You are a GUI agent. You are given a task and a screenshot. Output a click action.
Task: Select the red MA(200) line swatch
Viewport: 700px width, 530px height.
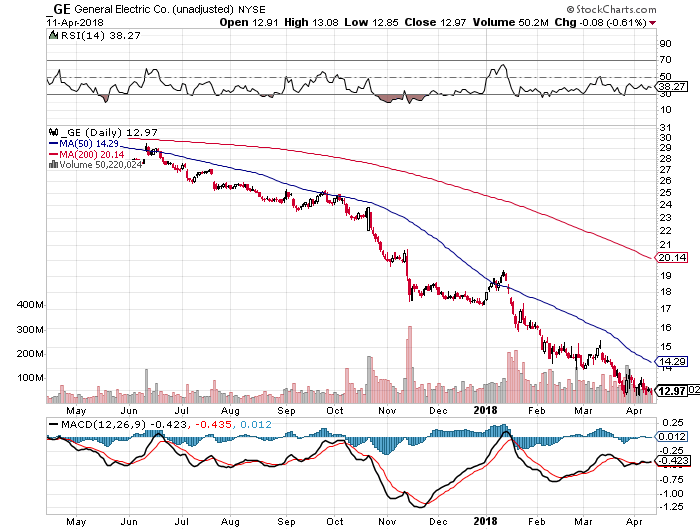coord(53,154)
